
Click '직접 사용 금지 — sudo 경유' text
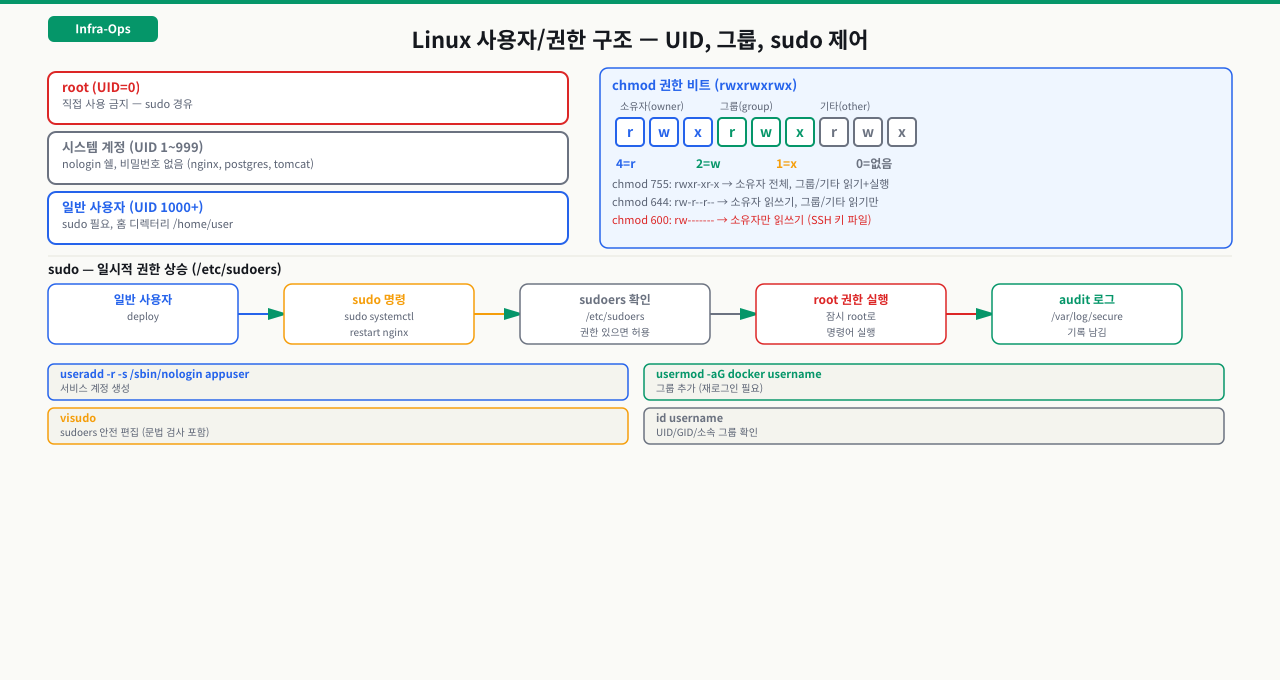tap(127, 104)
